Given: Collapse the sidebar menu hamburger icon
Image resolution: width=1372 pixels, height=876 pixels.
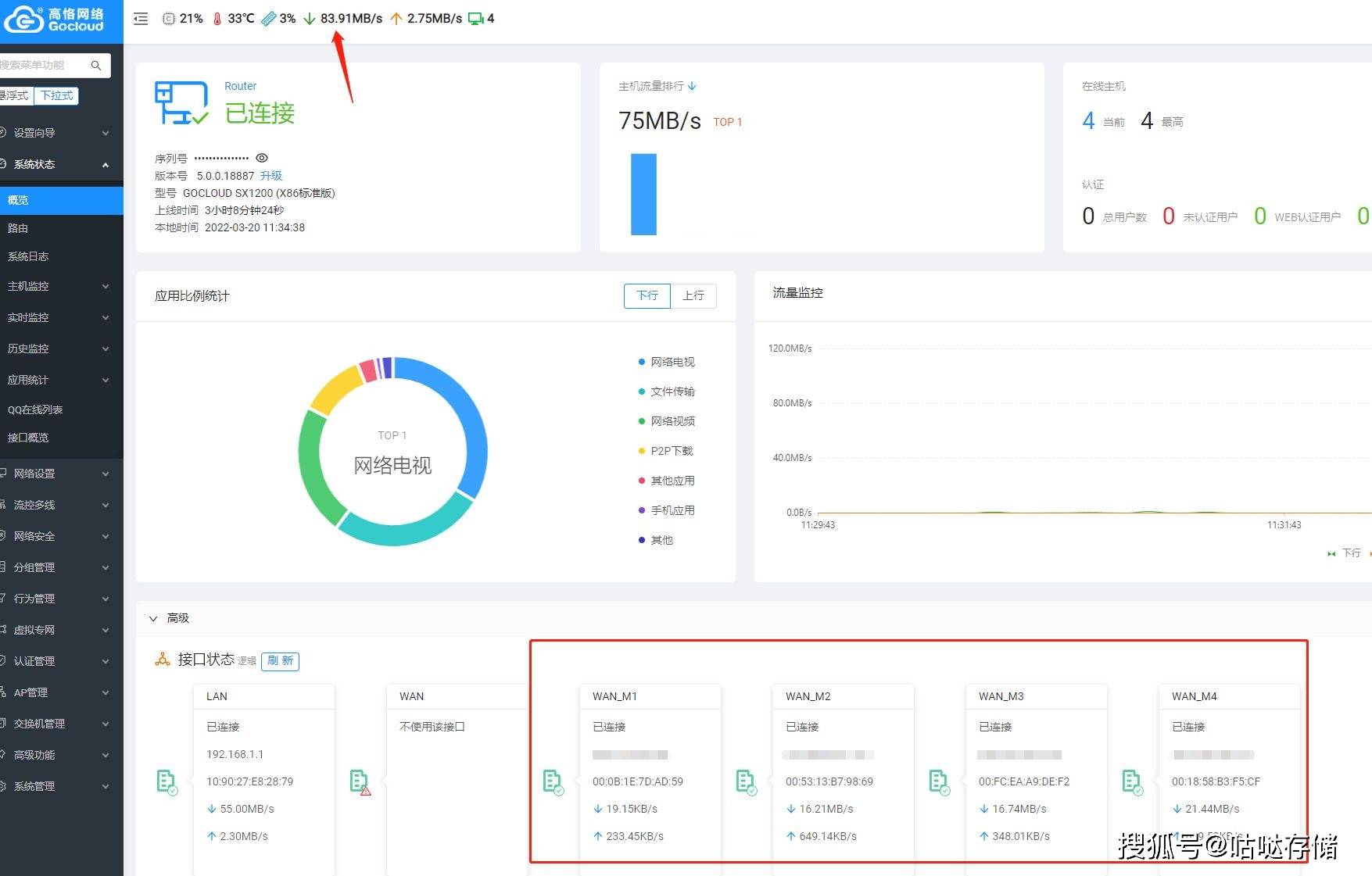Looking at the screenshot, I should 141,19.
